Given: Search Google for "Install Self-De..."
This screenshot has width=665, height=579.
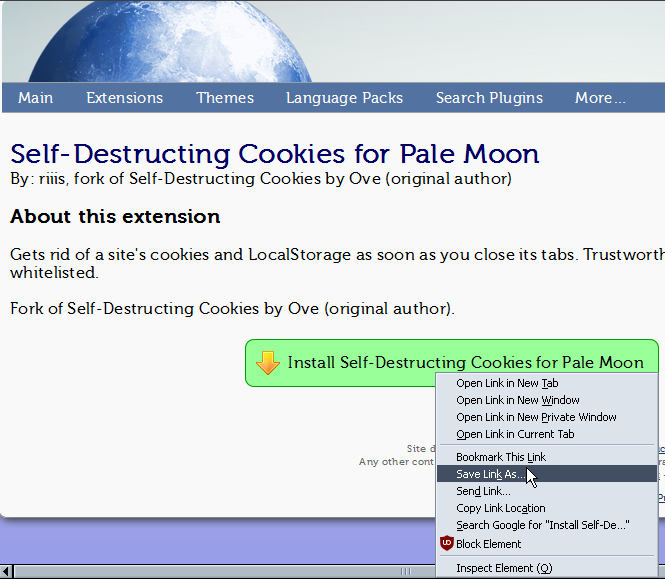Looking at the screenshot, I should click(x=547, y=525).
